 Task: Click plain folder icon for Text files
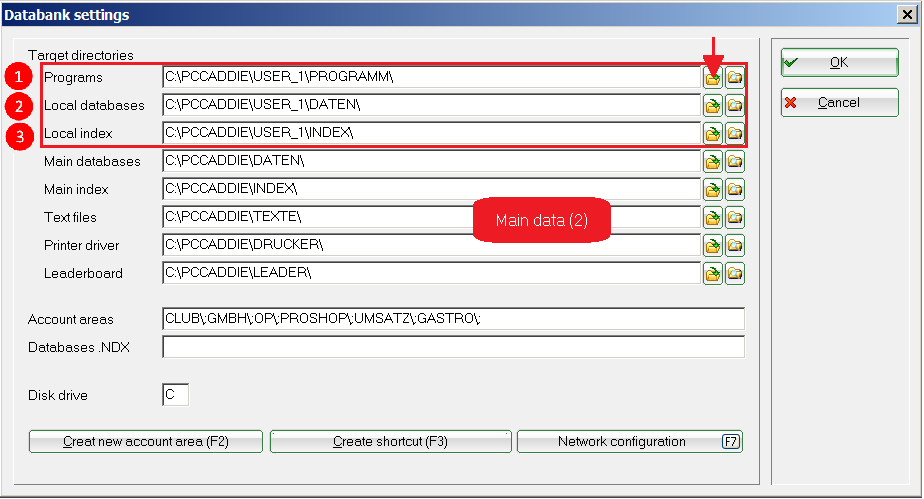(735, 217)
